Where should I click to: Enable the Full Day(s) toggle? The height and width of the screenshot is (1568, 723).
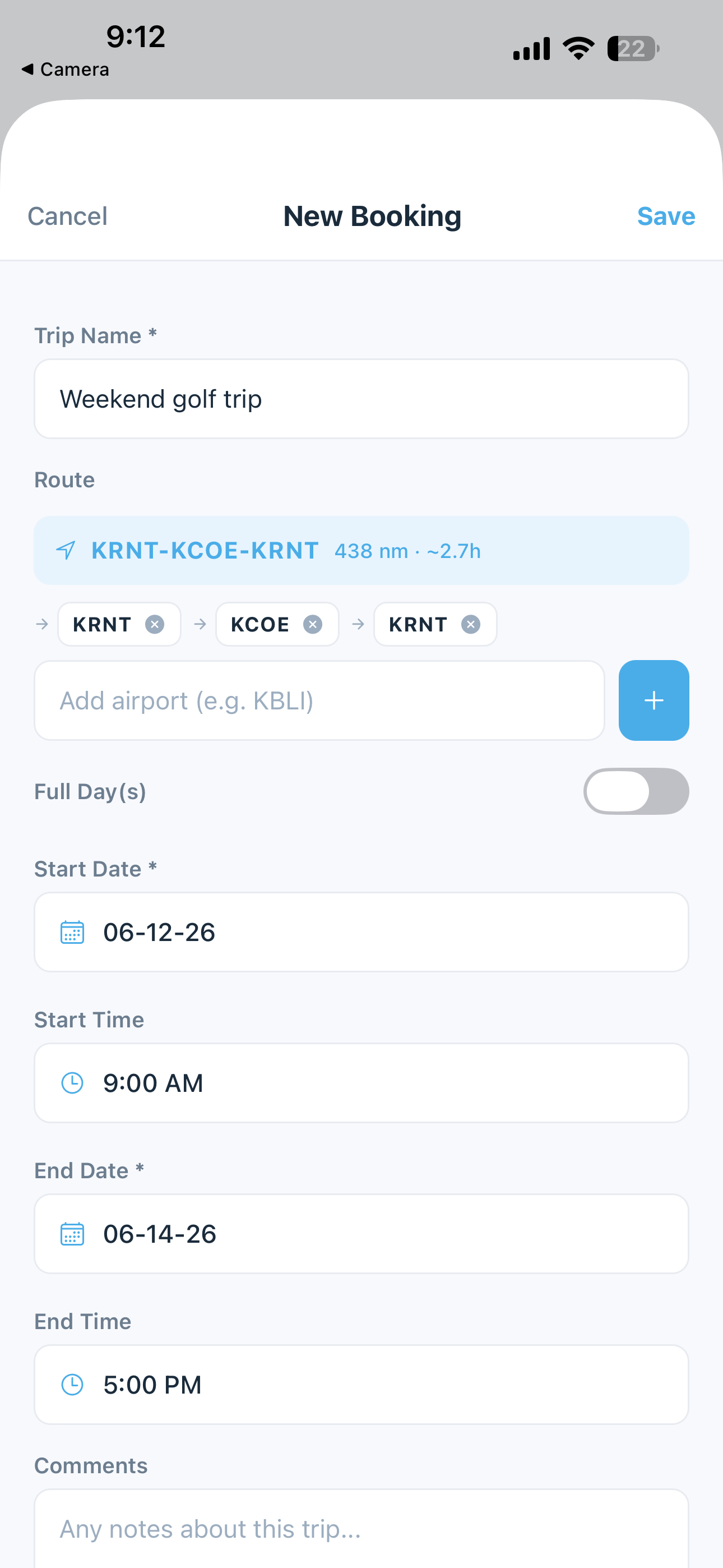[x=636, y=791]
